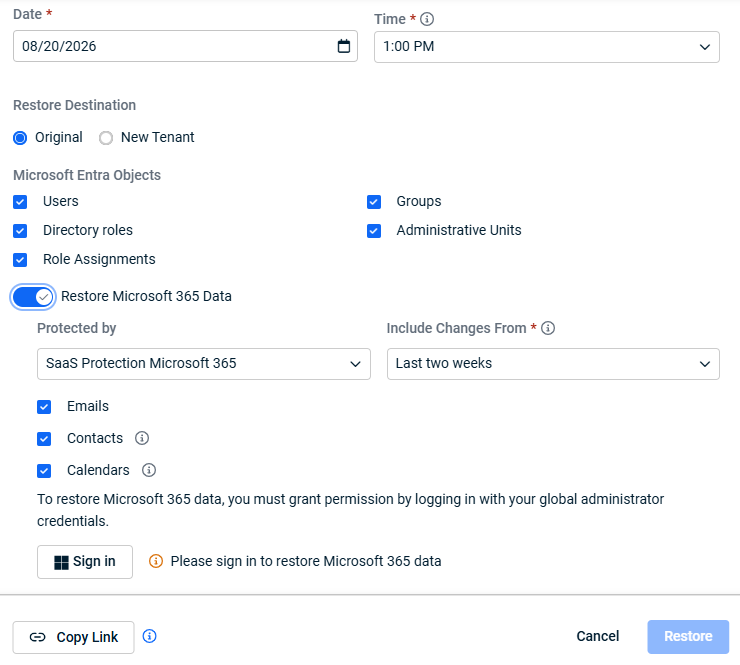Click the blue info icon beside Copy Link
Viewport: 740px width, 665px height.
pyautogui.click(x=150, y=636)
